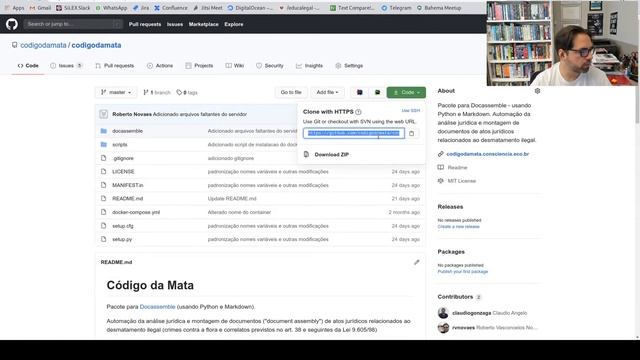Click Create a new release link

point(458,227)
